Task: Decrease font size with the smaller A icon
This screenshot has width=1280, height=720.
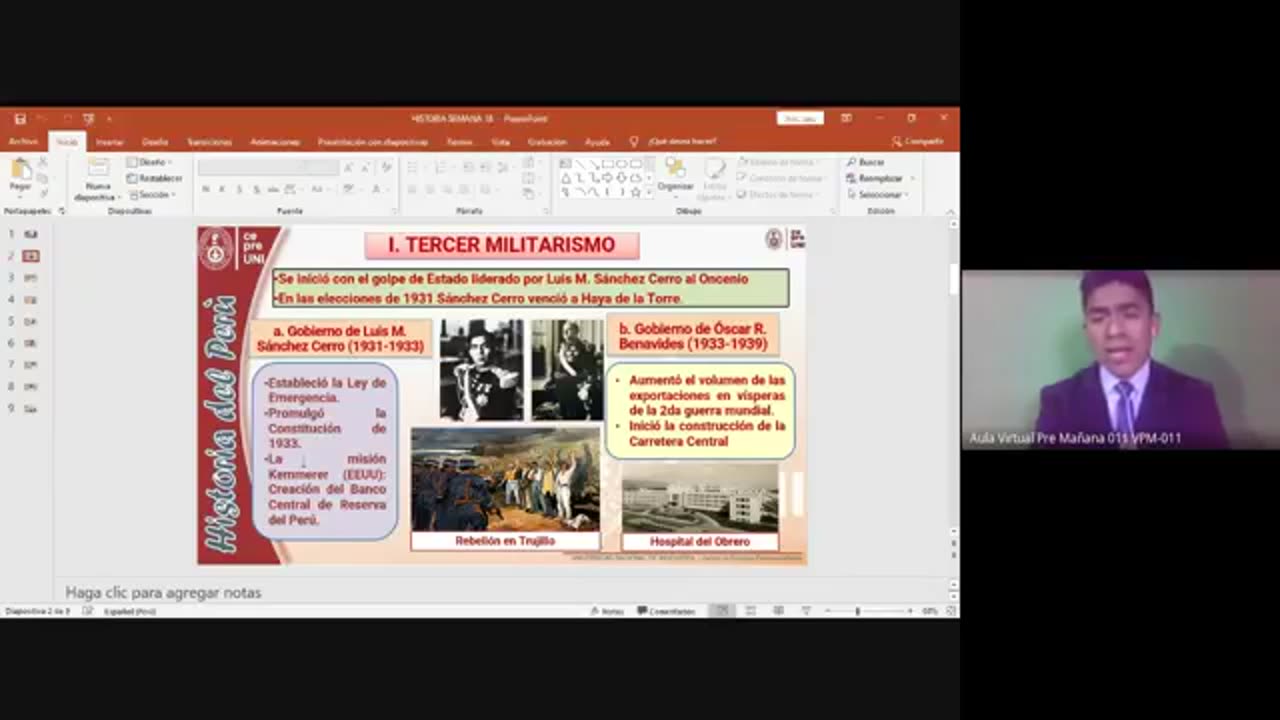Action: 363,167
